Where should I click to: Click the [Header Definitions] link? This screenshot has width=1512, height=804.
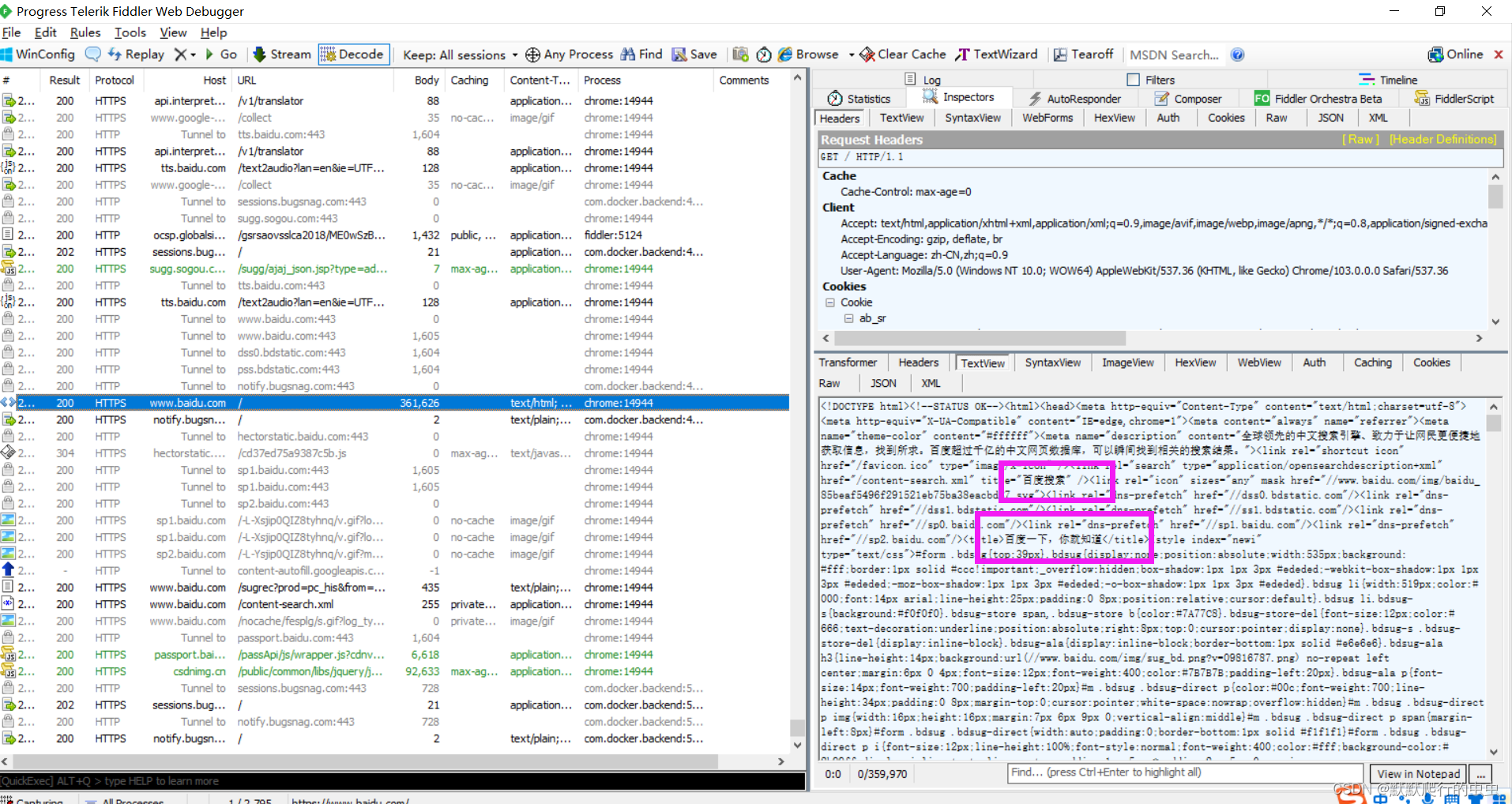[1442, 139]
